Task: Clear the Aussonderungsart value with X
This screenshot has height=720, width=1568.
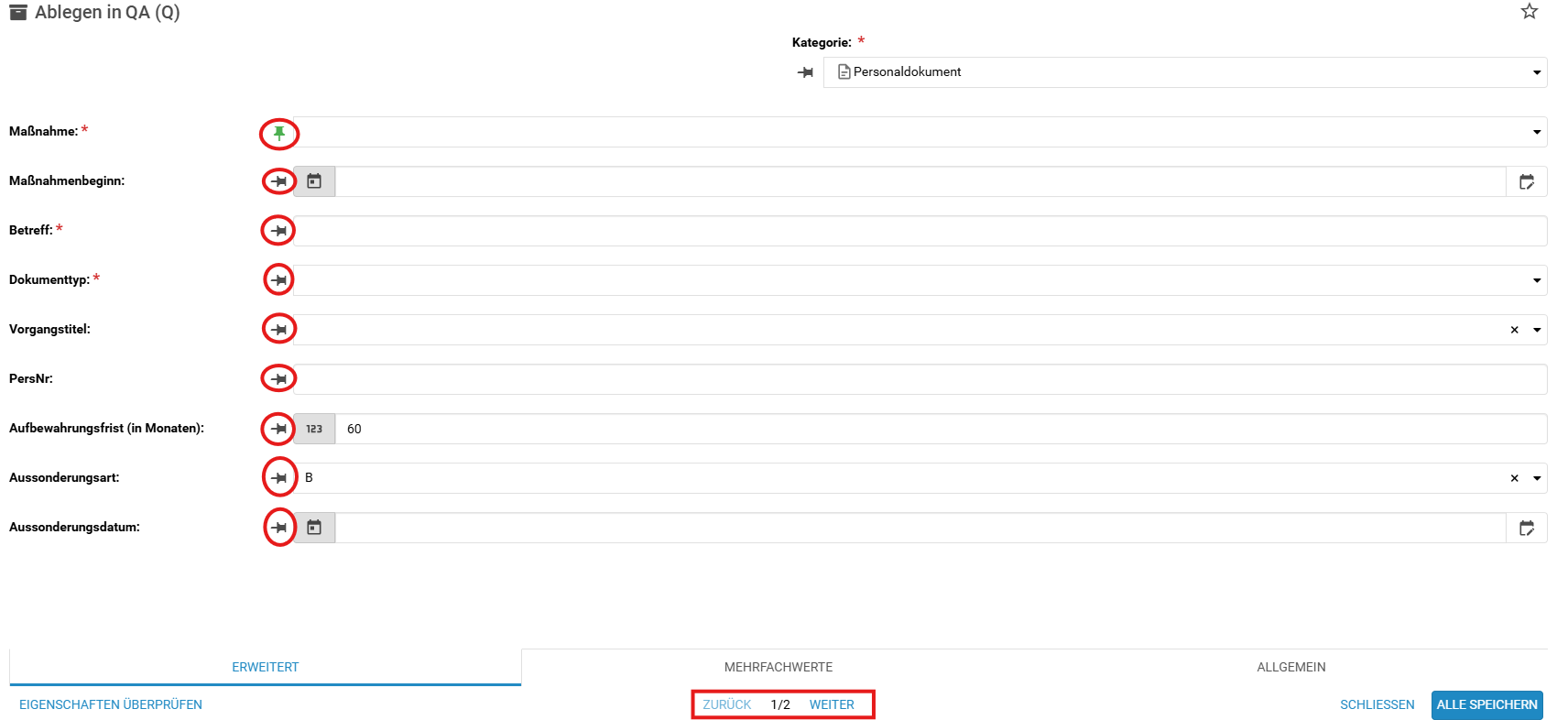Action: 1514,478
